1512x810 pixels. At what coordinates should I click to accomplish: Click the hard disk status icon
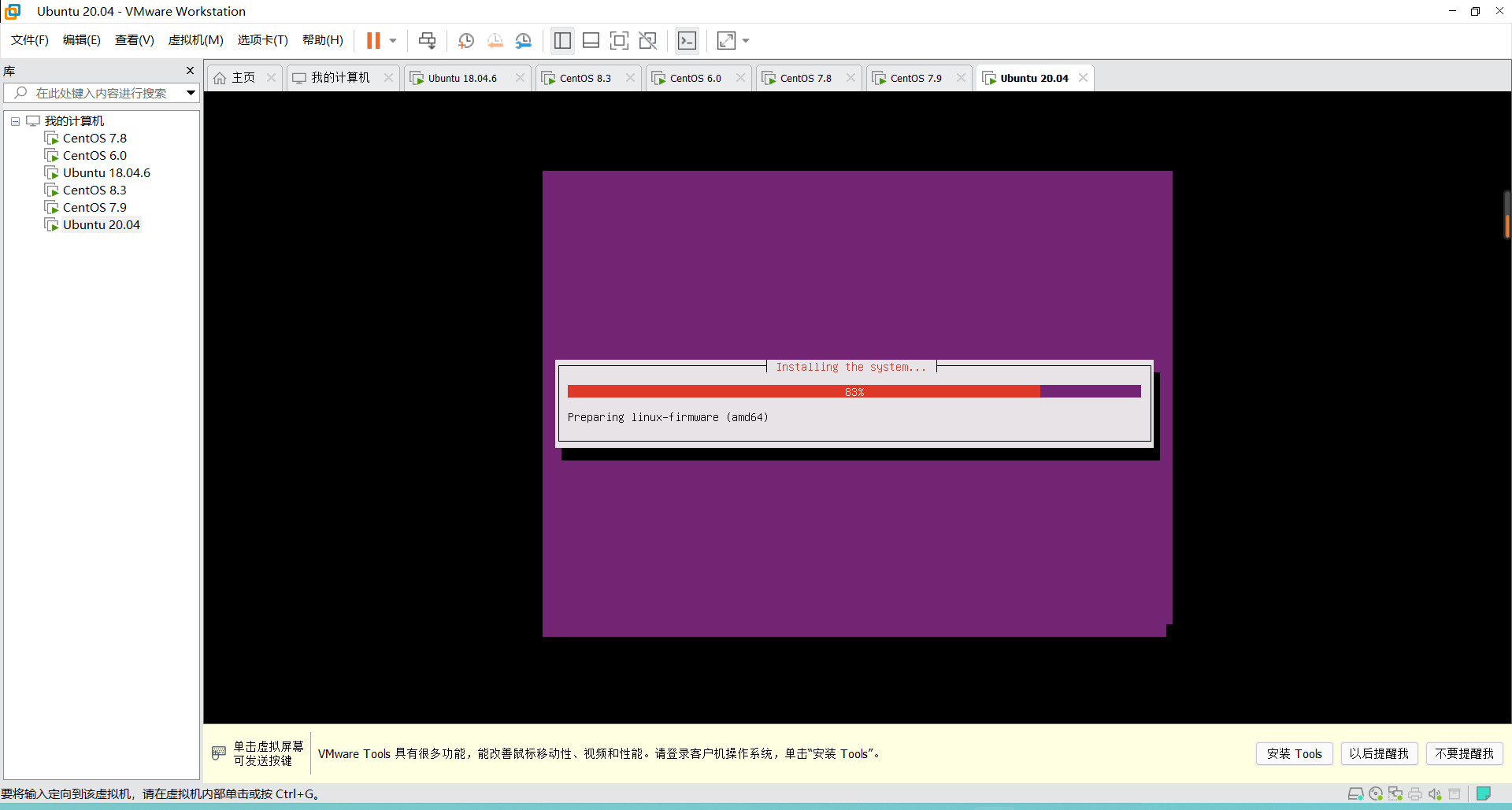click(1355, 793)
